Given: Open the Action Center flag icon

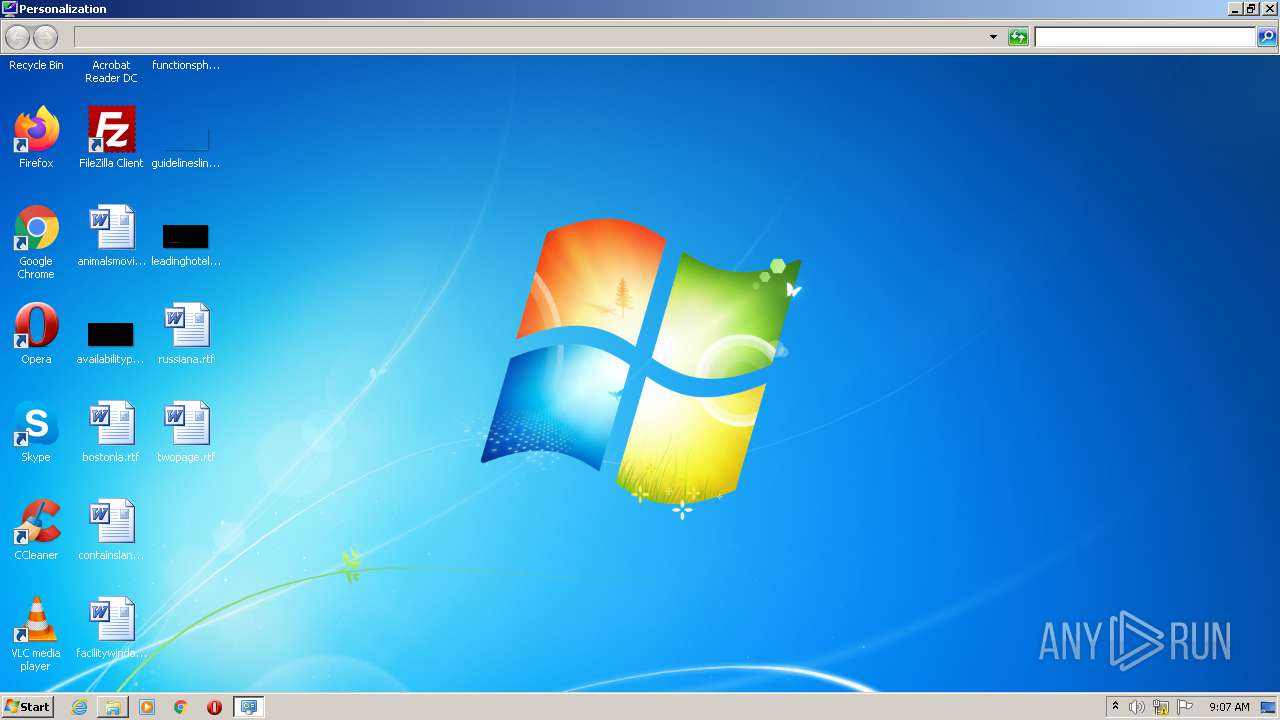Looking at the screenshot, I should point(1185,707).
